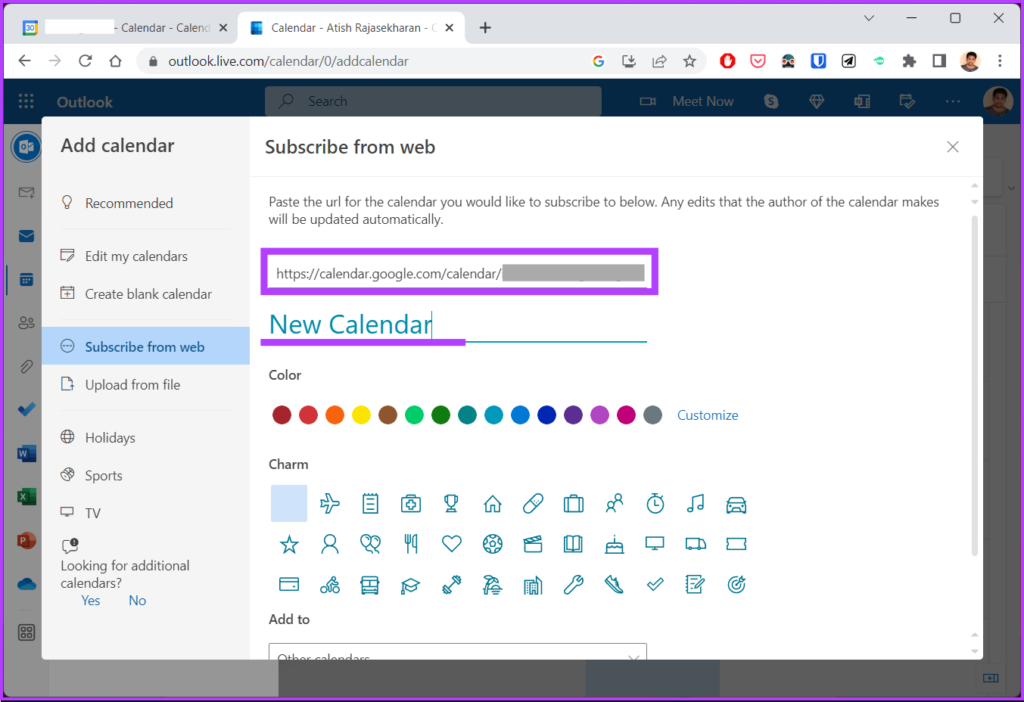Screen dimensions: 1024x702
Task: Select the bicycle charm icon
Action: pos(330,584)
